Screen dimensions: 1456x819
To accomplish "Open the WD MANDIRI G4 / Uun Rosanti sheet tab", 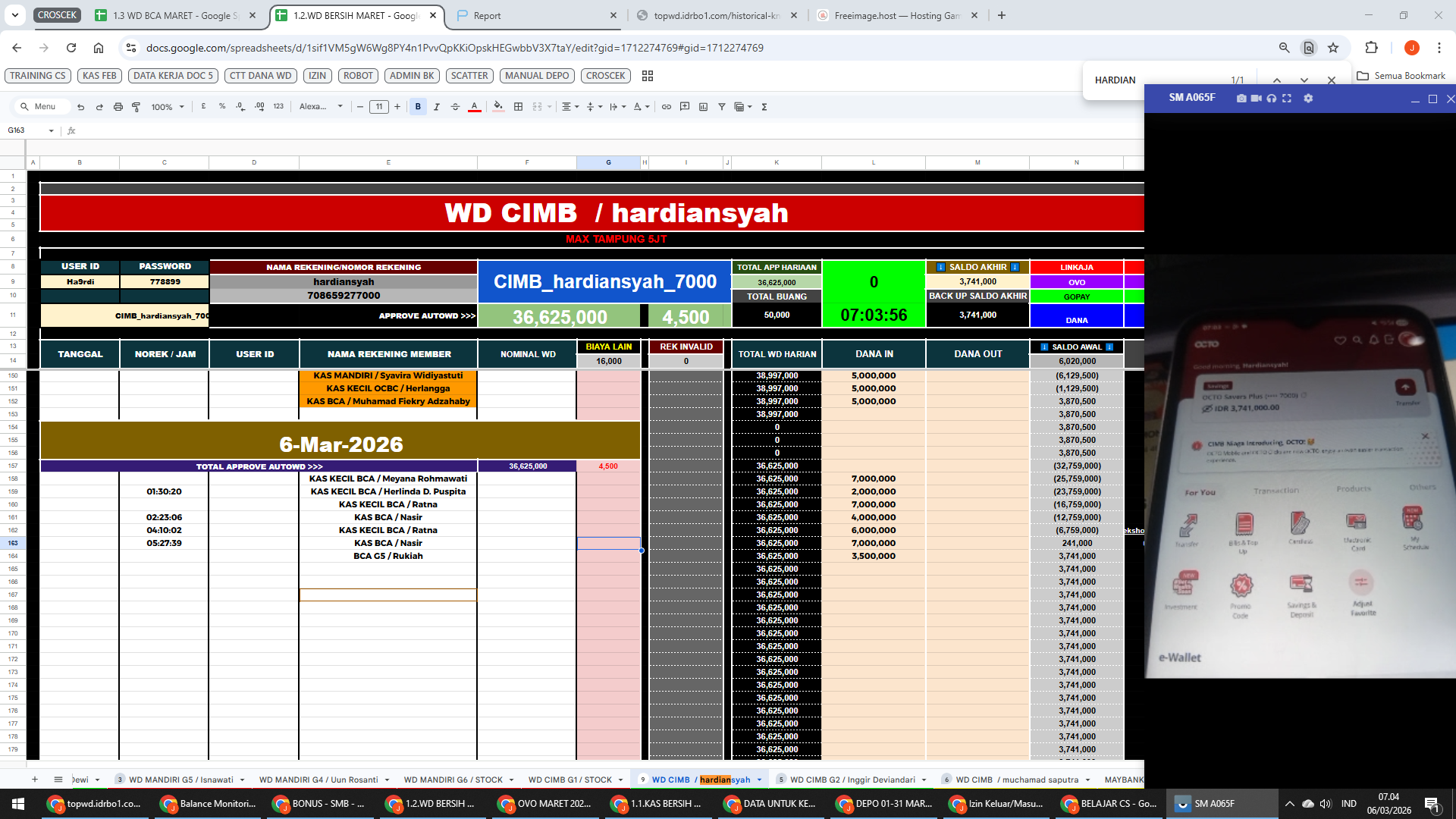I will coord(318,780).
